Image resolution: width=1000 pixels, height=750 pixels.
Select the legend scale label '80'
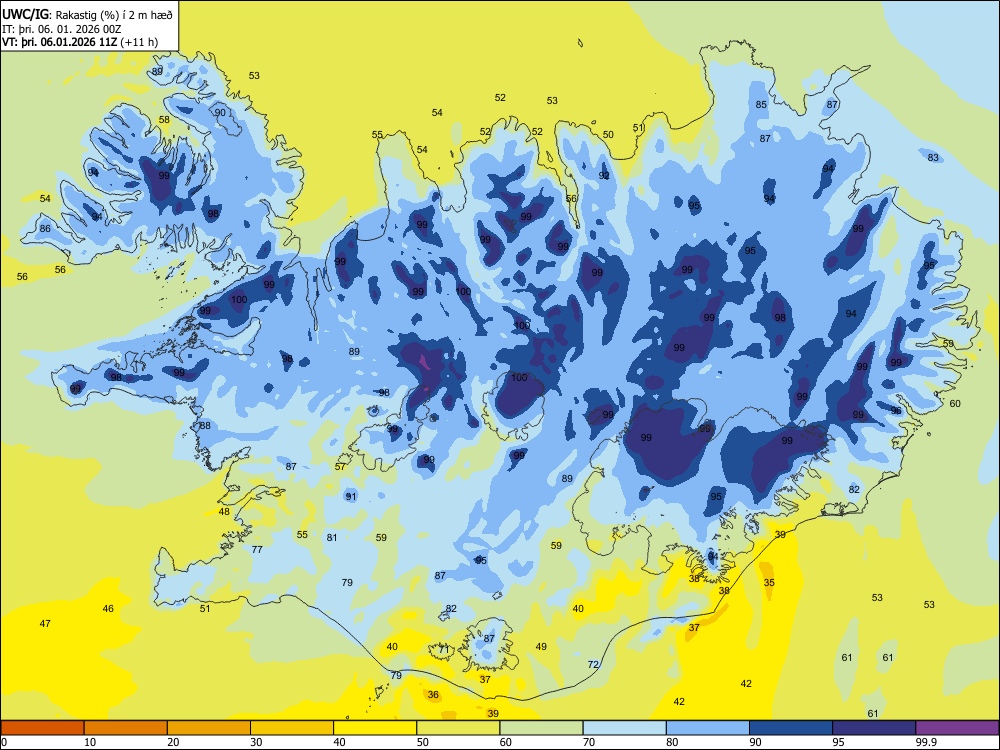pyautogui.click(x=672, y=742)
